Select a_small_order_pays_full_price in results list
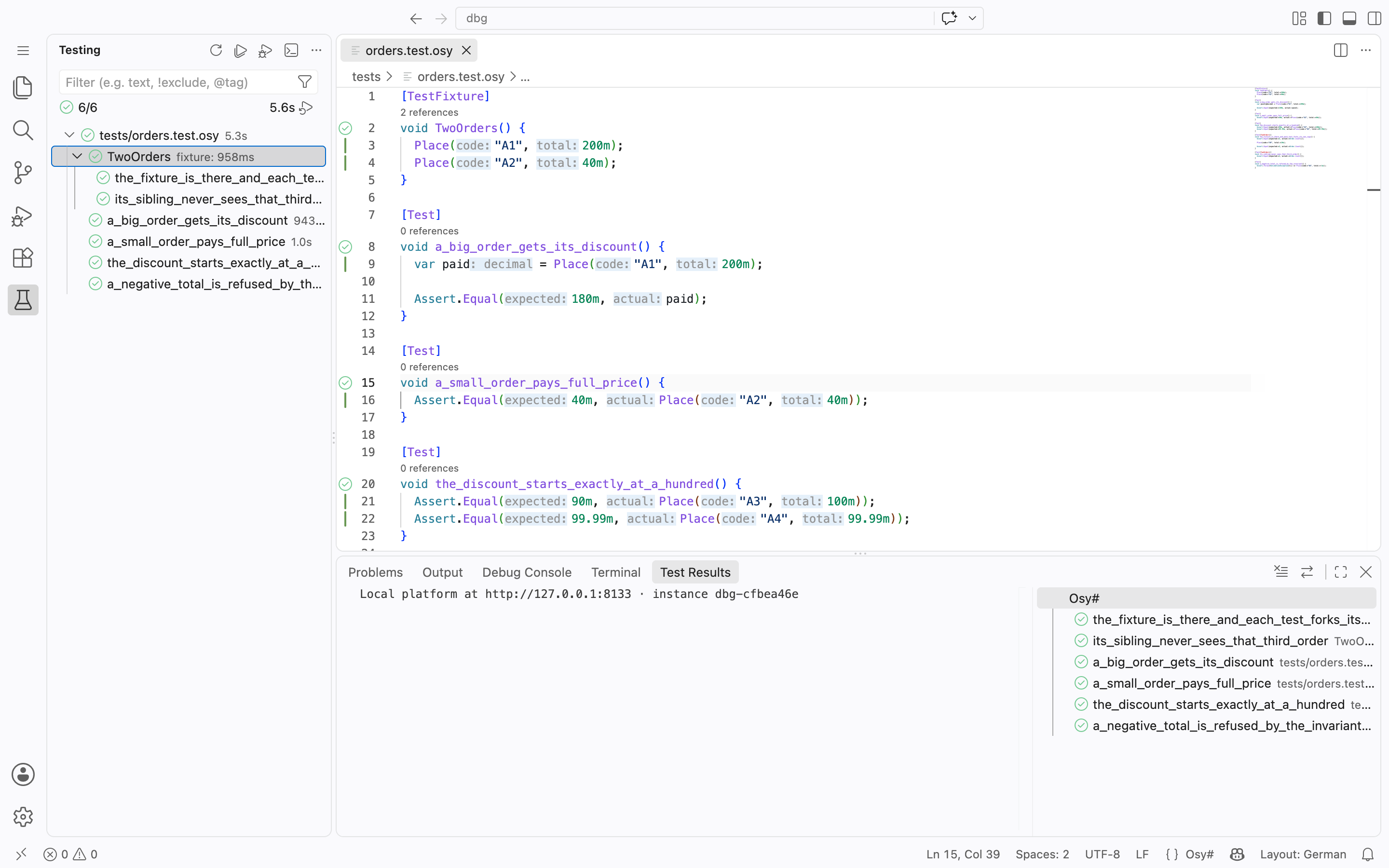 [1207, 683]
